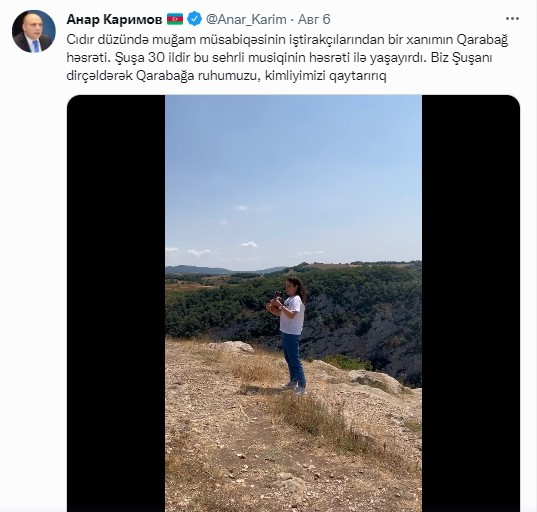
Task: Click the right black bar of the video
Action: (x=471, y=303)
